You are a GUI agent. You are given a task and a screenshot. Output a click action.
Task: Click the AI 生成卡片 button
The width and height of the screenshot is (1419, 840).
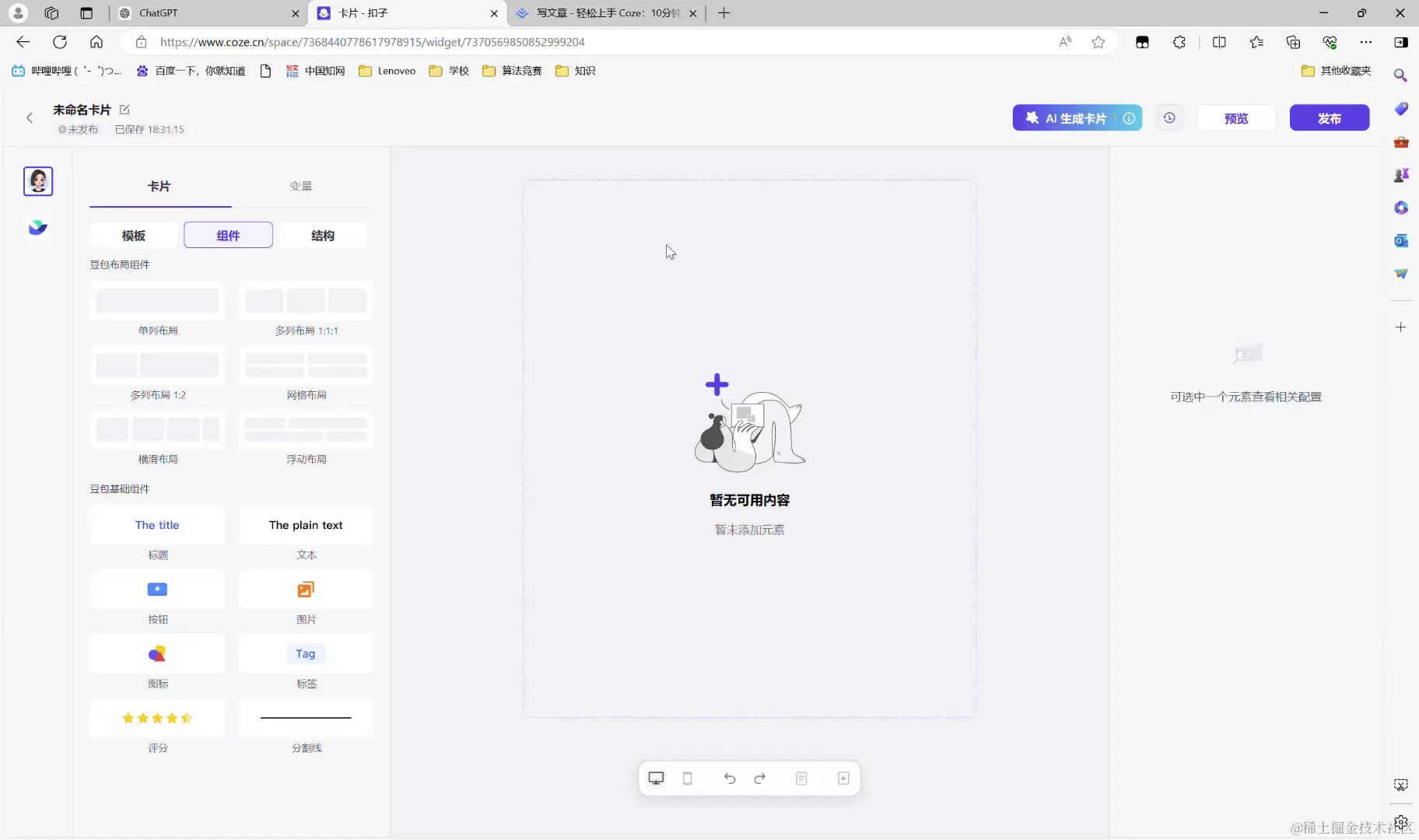pyautogui.click(x=1072, y=117)
